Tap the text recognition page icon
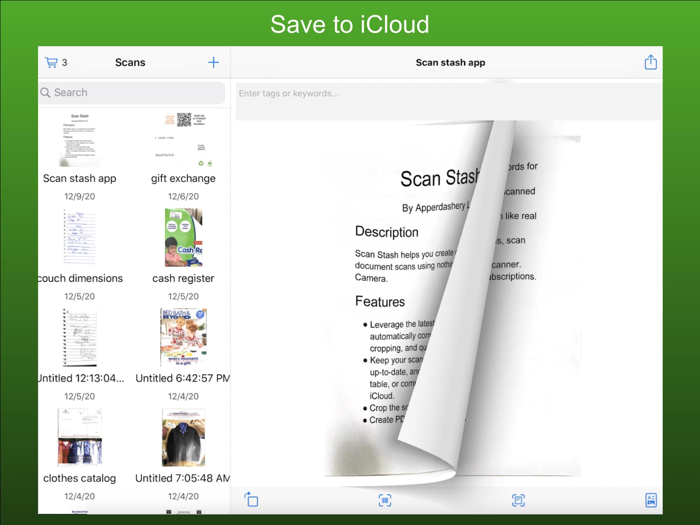 click(x=651, y=500)
